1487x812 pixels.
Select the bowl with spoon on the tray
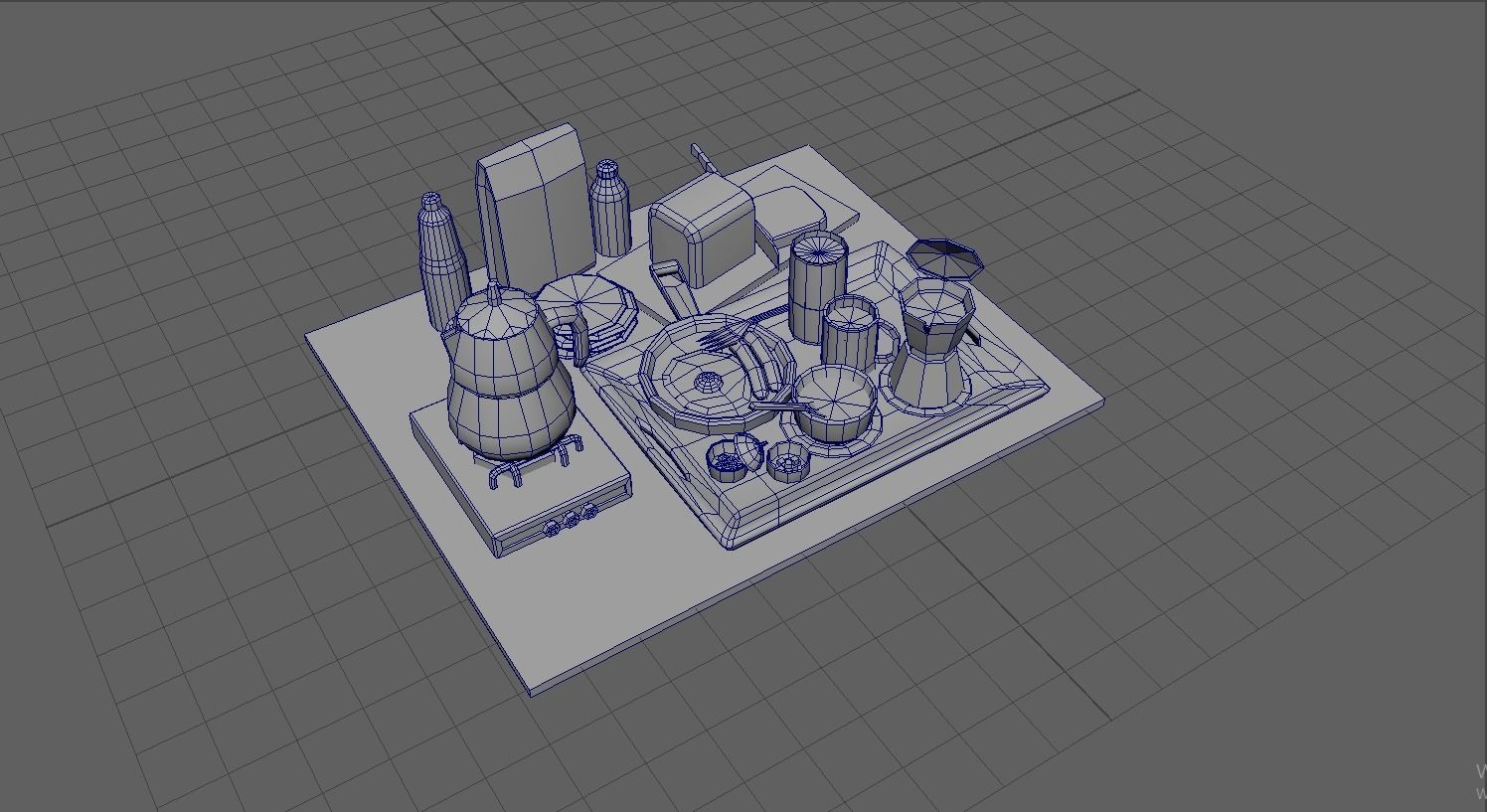(x=836, y=404)
